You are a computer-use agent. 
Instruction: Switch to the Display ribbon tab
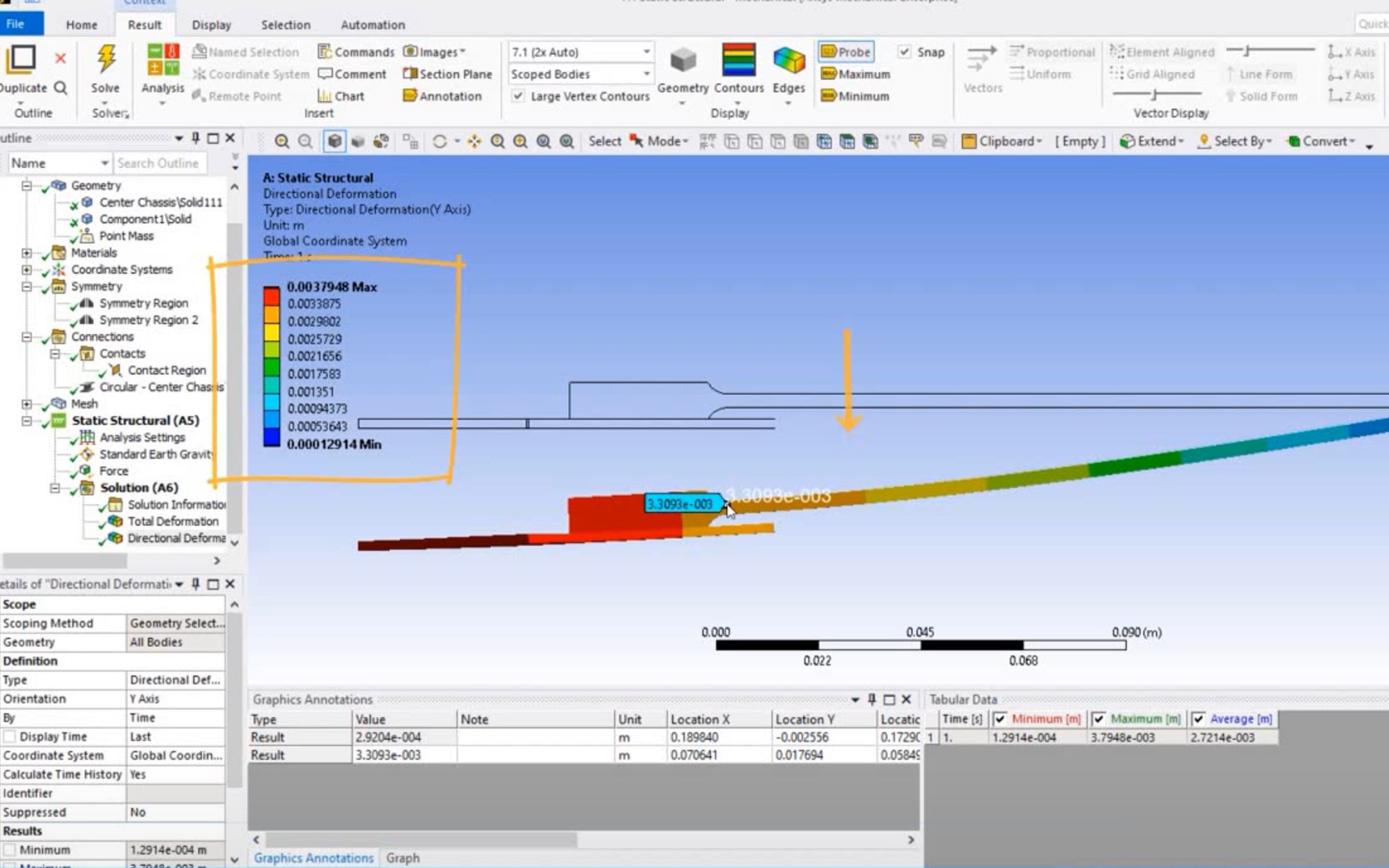click(x=211, y=25)
